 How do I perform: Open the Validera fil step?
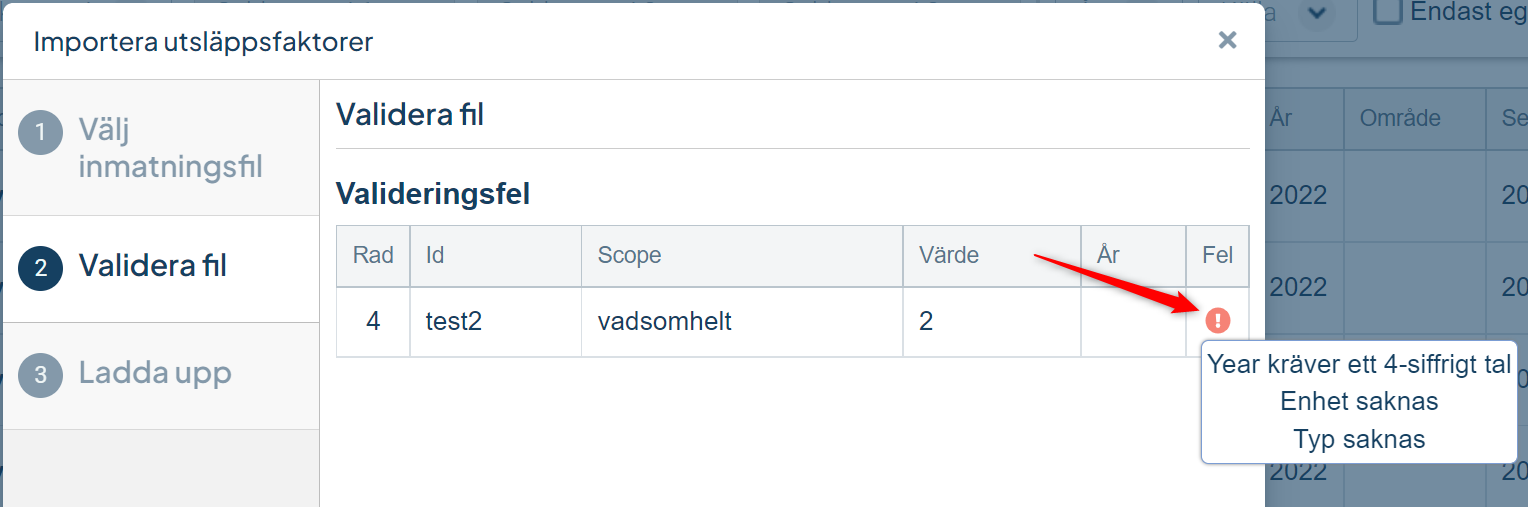click(x=161, y=268)
